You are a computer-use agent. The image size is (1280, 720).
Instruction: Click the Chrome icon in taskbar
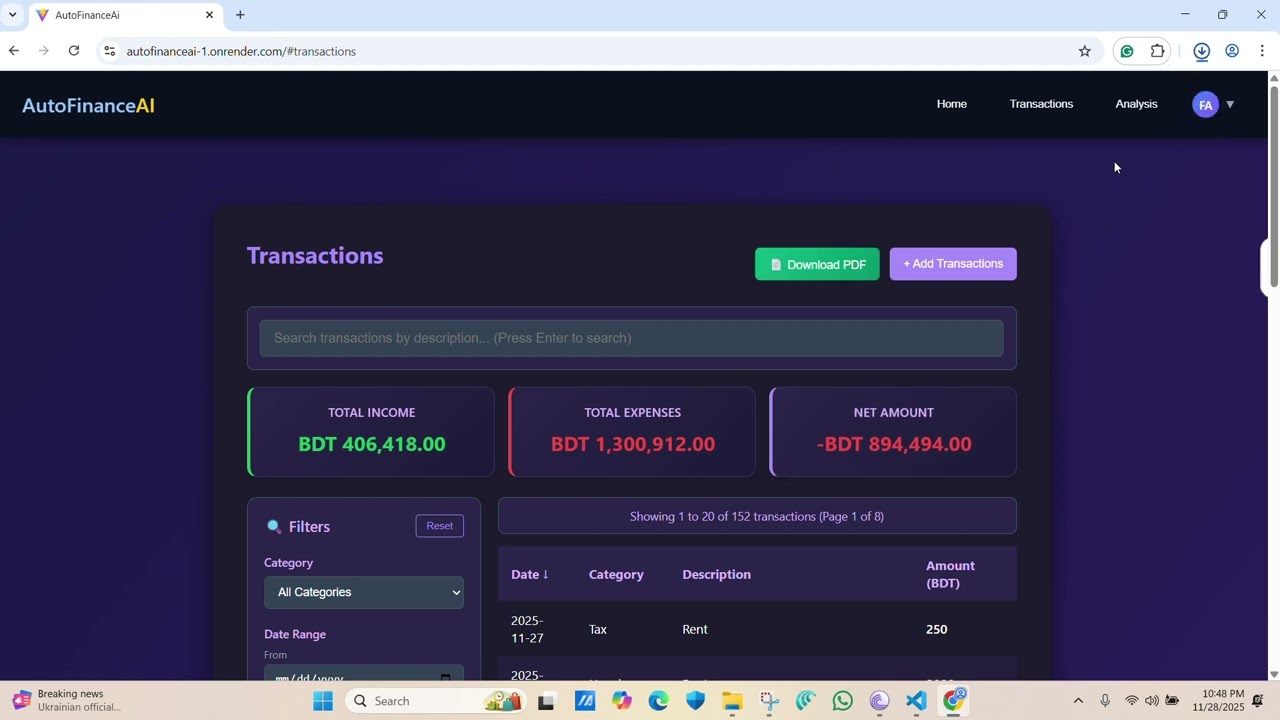pos(953,701)
